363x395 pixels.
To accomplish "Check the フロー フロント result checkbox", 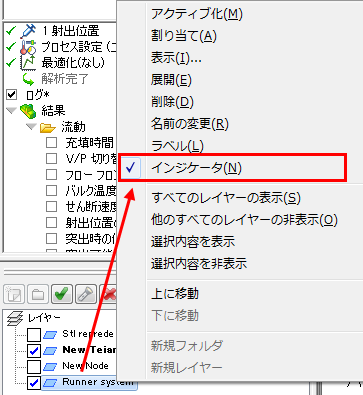I will point(51,174).
